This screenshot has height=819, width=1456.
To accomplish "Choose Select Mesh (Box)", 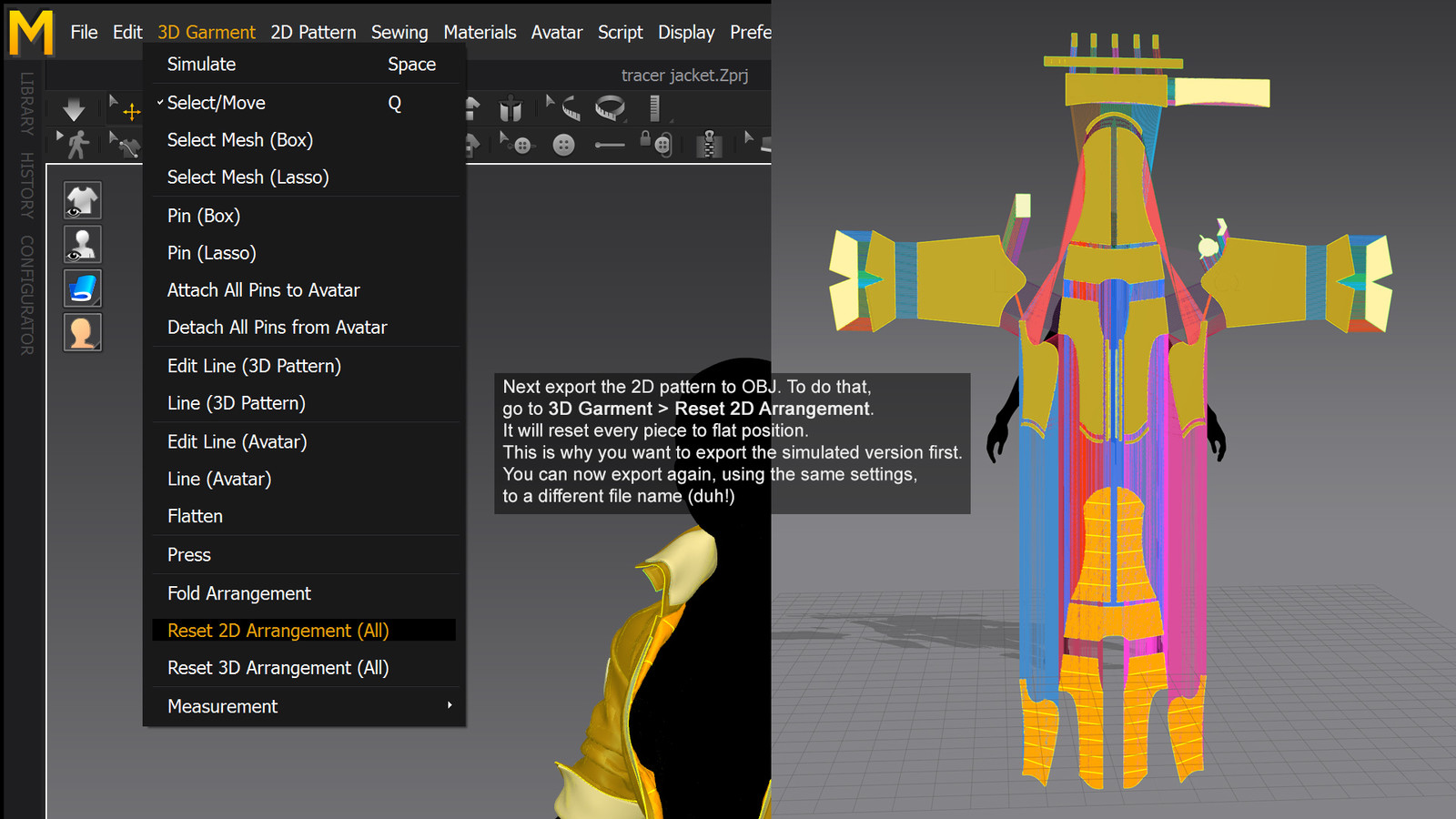I will (x=304, y=139).
